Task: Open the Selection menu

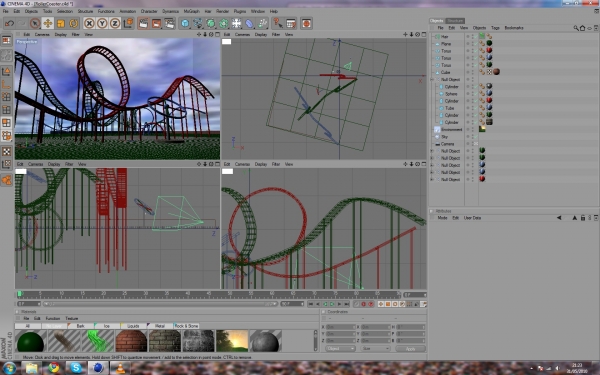Action: (x=65, y=11)
